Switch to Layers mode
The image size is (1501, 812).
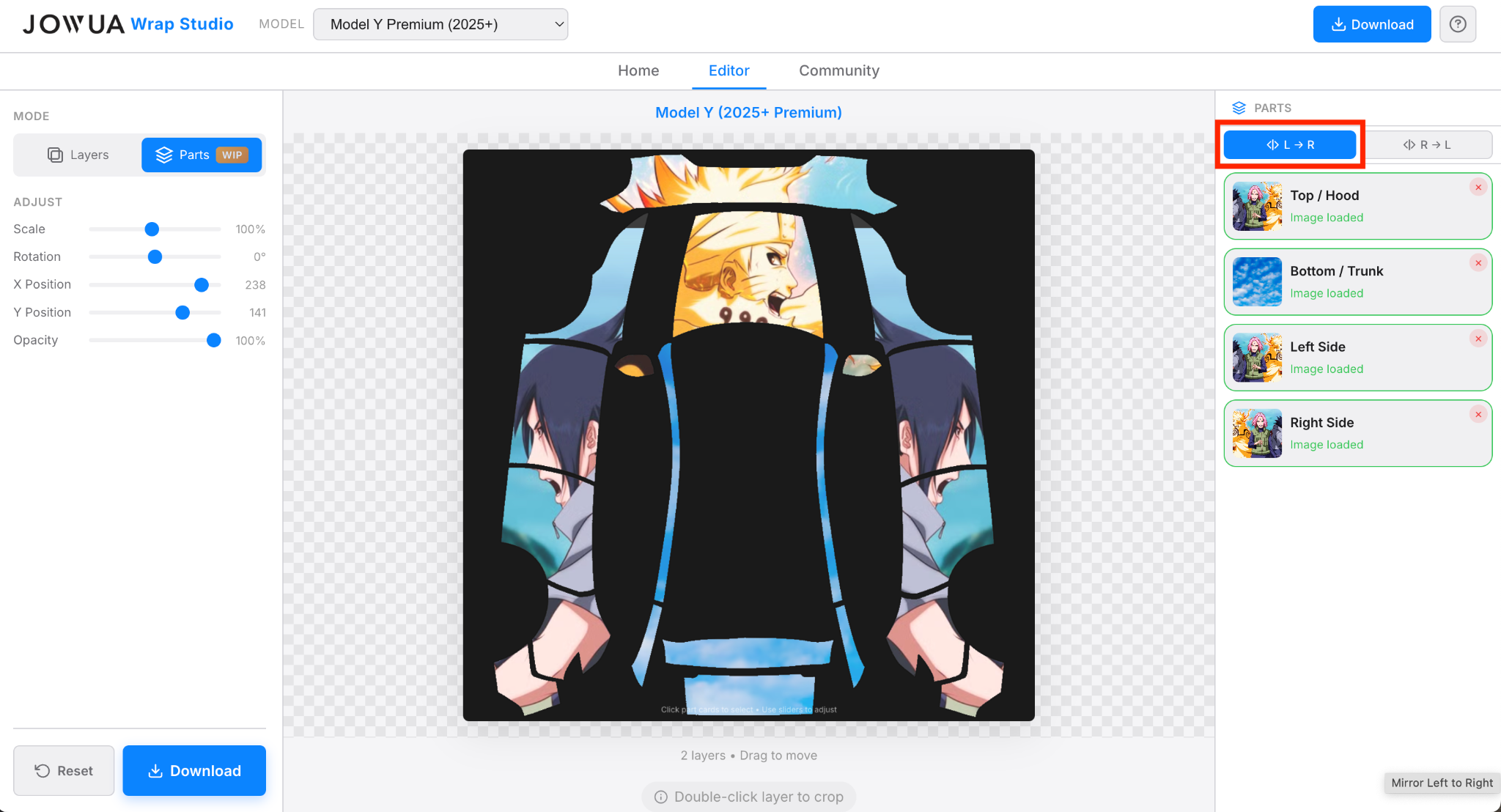(x=78, y=155)
